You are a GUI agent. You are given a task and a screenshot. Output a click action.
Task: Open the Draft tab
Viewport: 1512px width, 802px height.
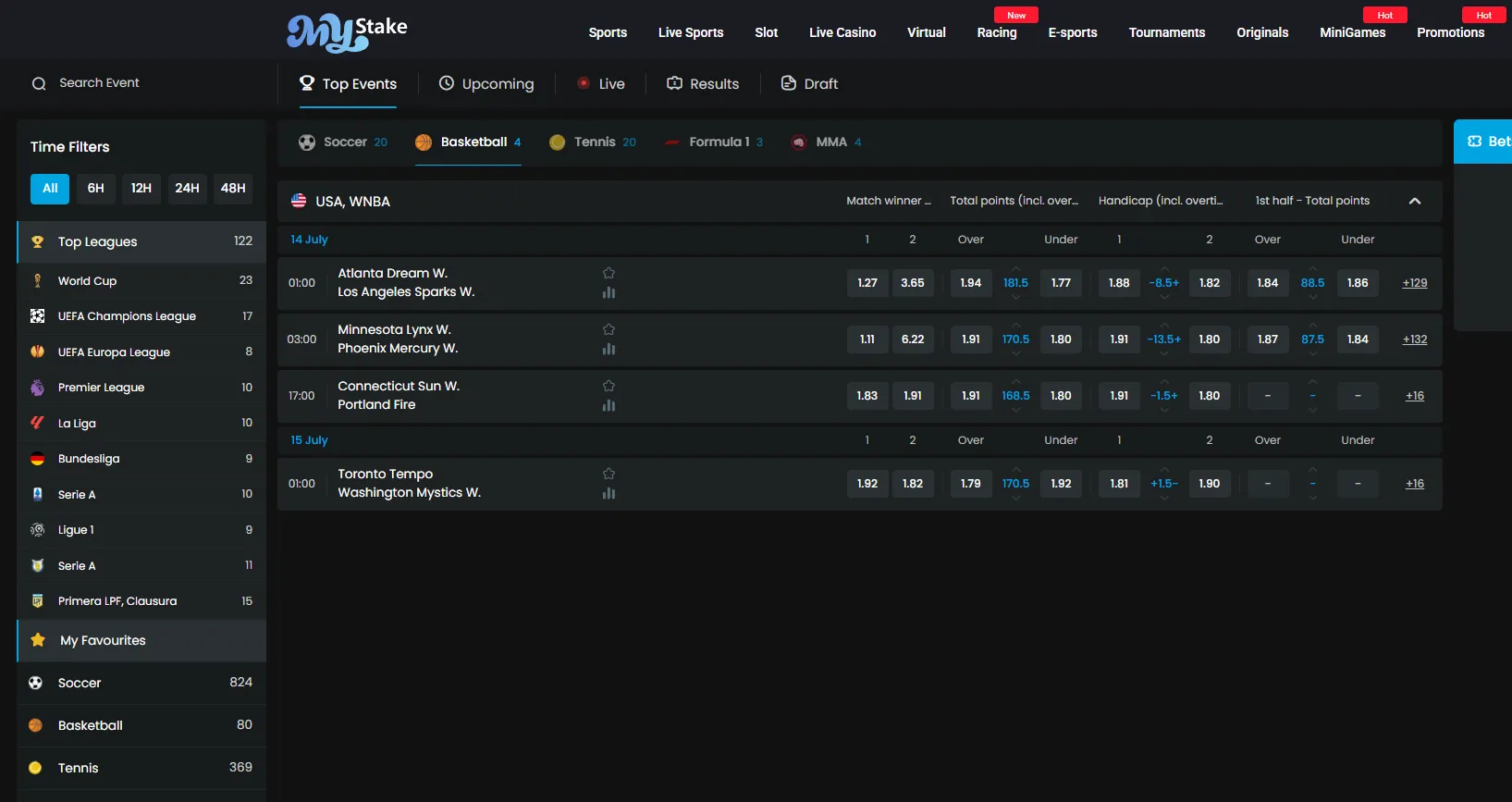pyautogui.click(x=810, y=83)
